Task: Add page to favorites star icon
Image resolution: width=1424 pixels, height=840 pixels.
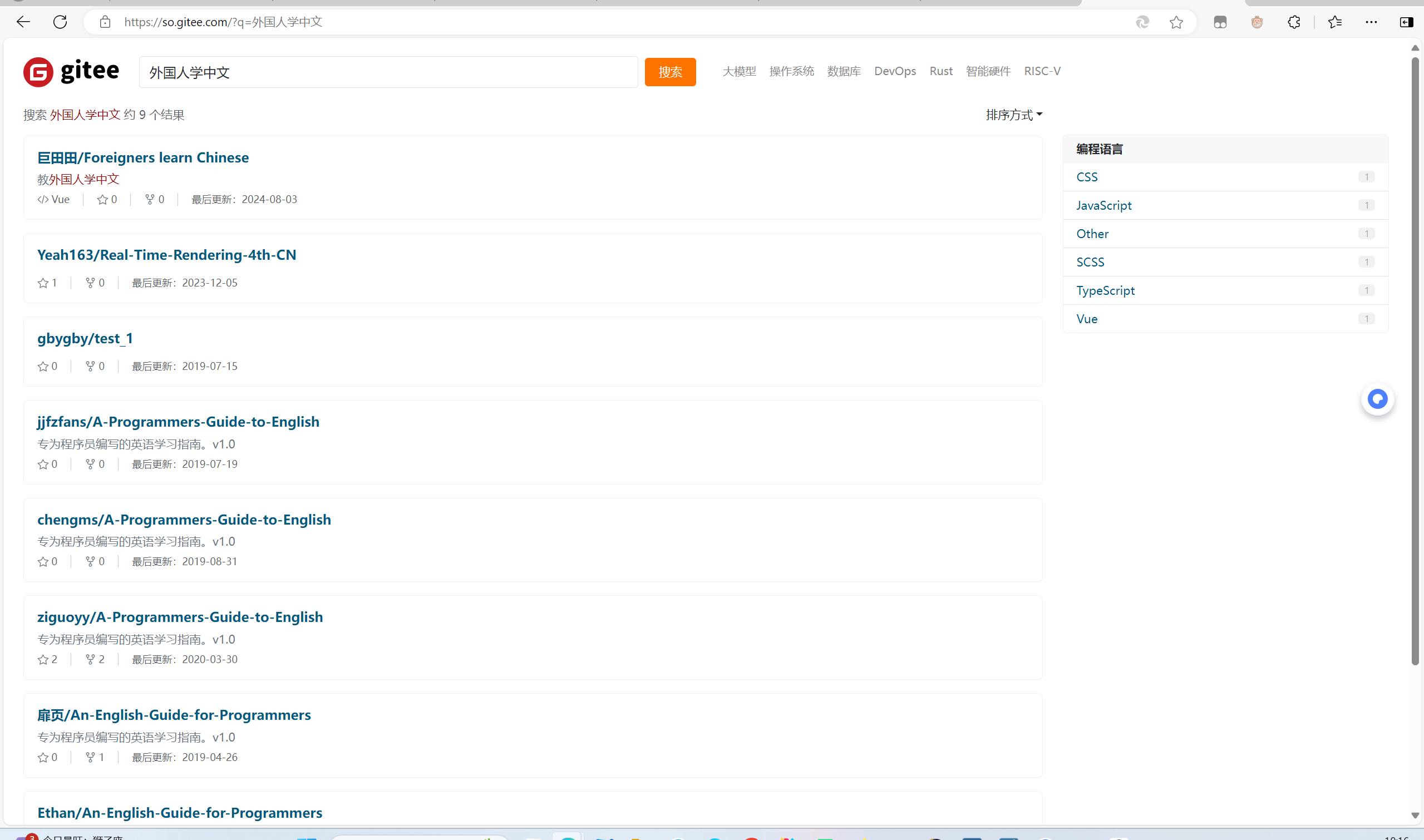Action: coord(1176,22)
